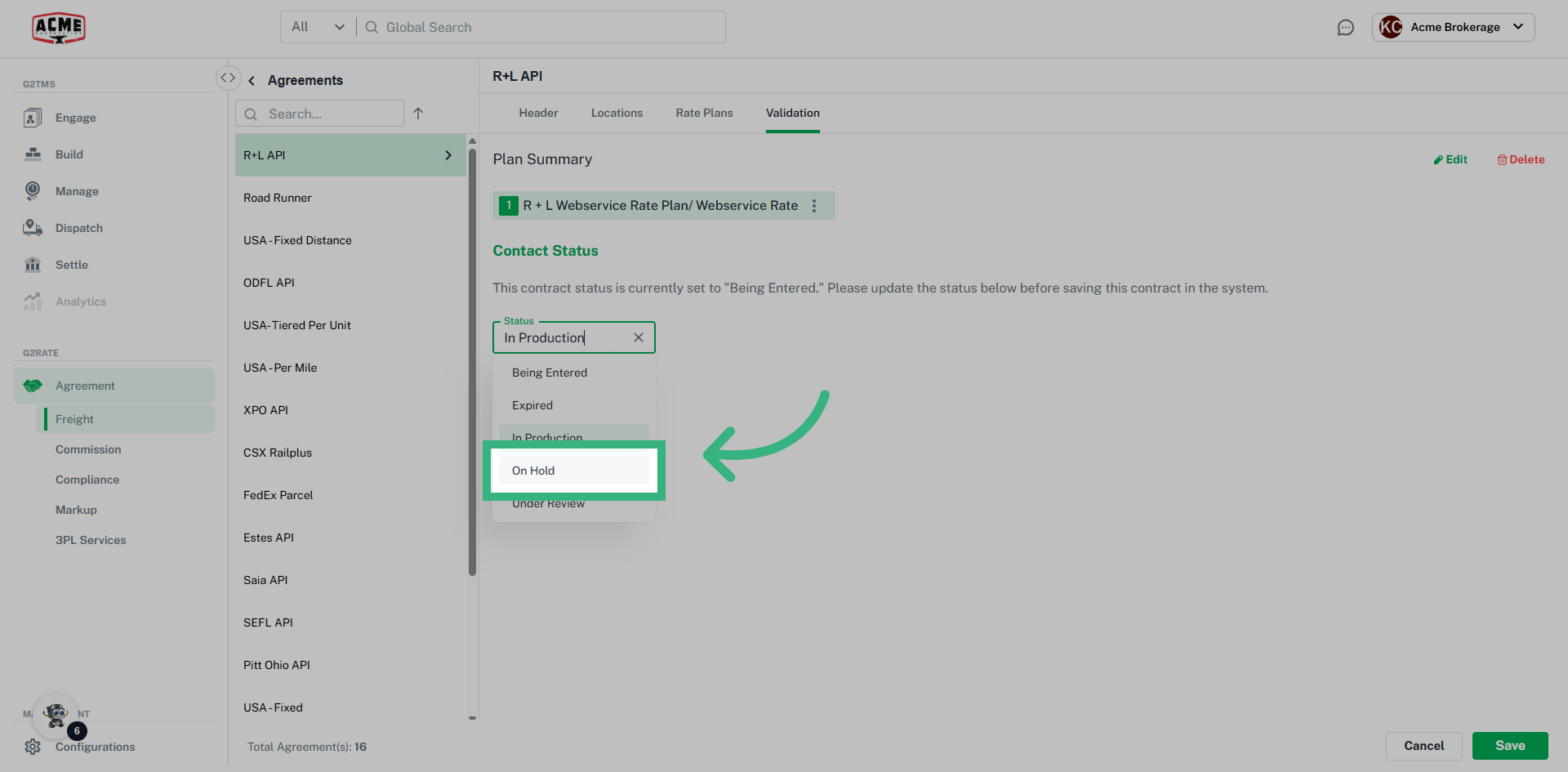1568x772 pixels.
Task: Open the Settle section in the sidebar
Action: click(x=73, y=264)
